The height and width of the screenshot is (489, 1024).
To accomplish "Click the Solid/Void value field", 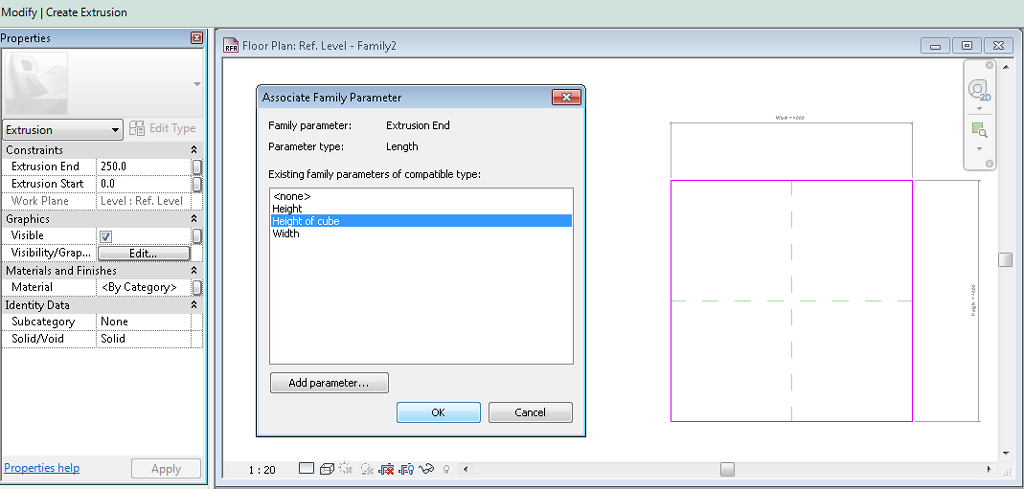I will click(144, 339).
